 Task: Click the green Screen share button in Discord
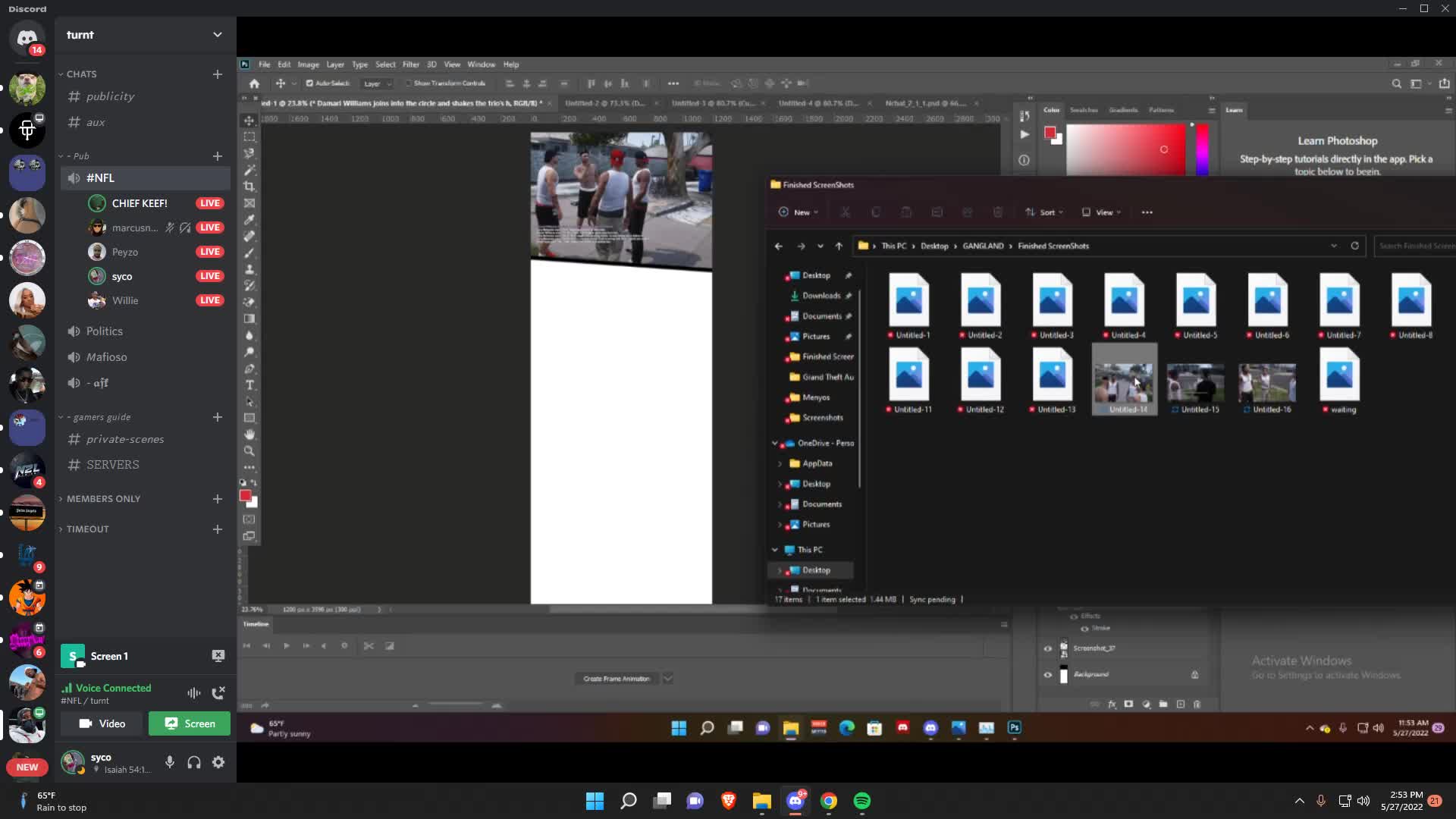[x=189, y=723]
